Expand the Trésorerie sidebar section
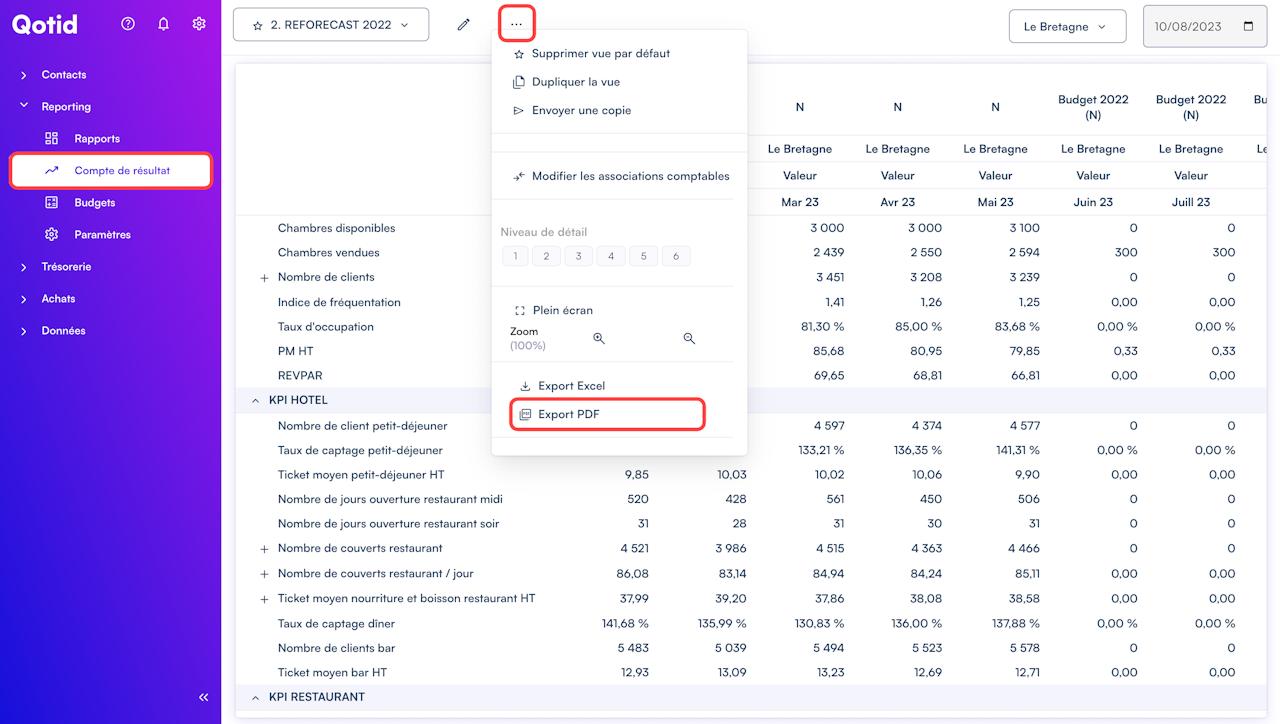Screen dimensions: 1280x724 point(66,267)
